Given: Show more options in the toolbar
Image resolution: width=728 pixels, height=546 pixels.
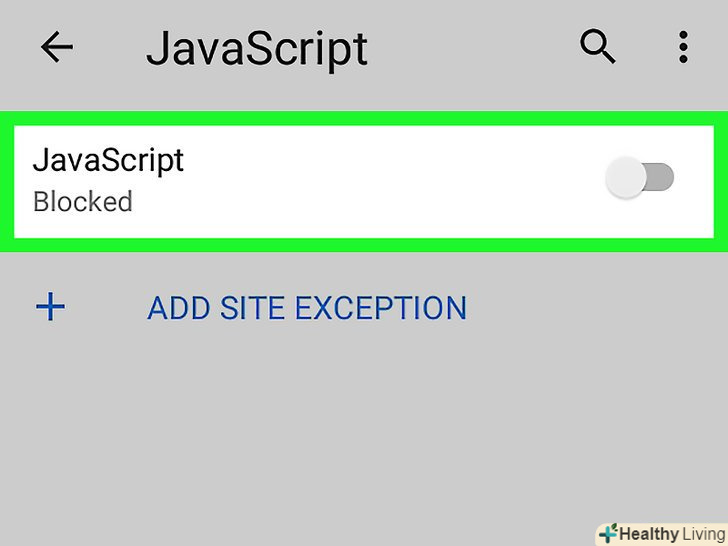Looking at the screenshot, I should 683,47.
